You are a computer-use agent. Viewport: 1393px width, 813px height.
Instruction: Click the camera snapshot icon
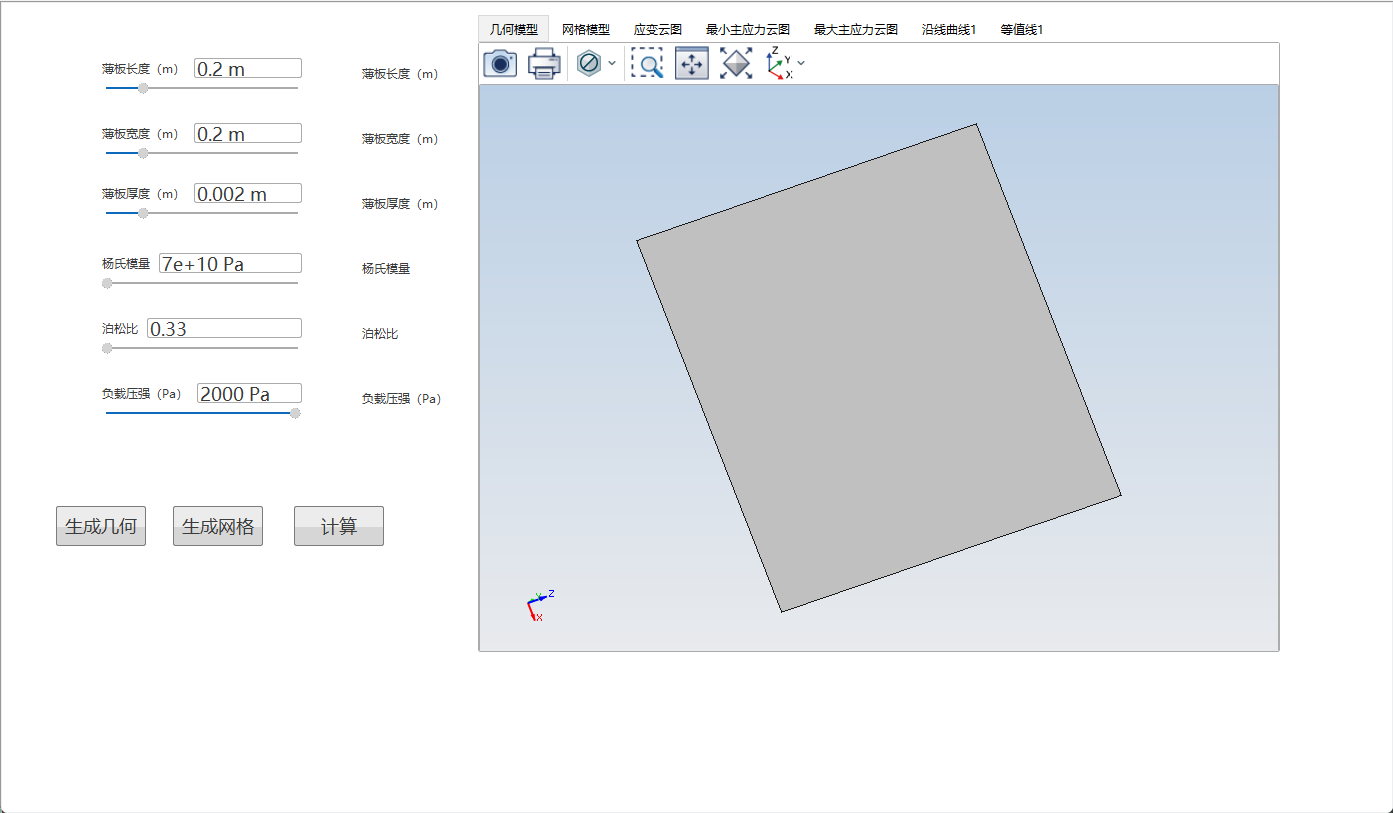pyautogui.click(x=500, y=63)
